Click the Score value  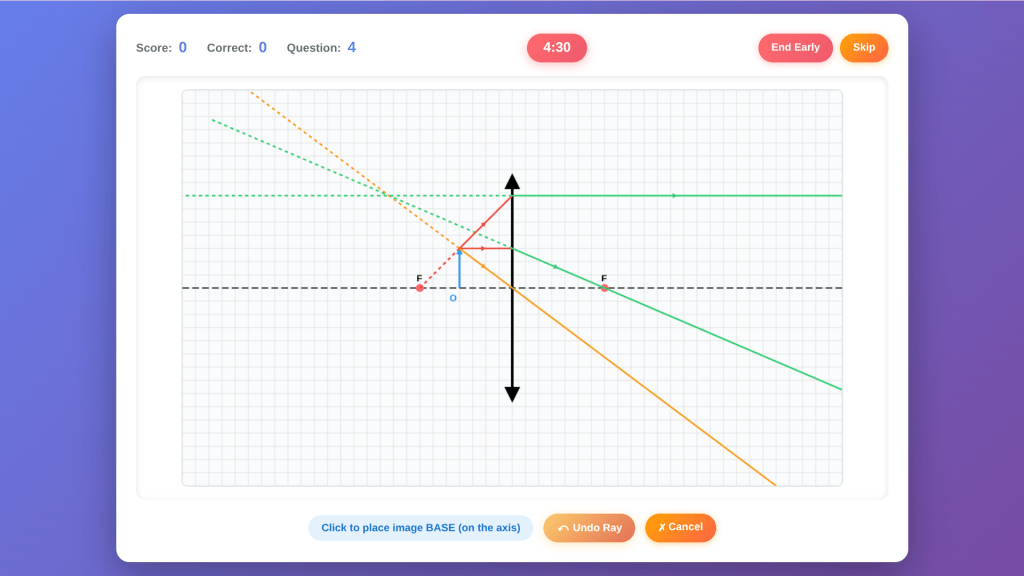pyautogui.click(x=182, y=48)
